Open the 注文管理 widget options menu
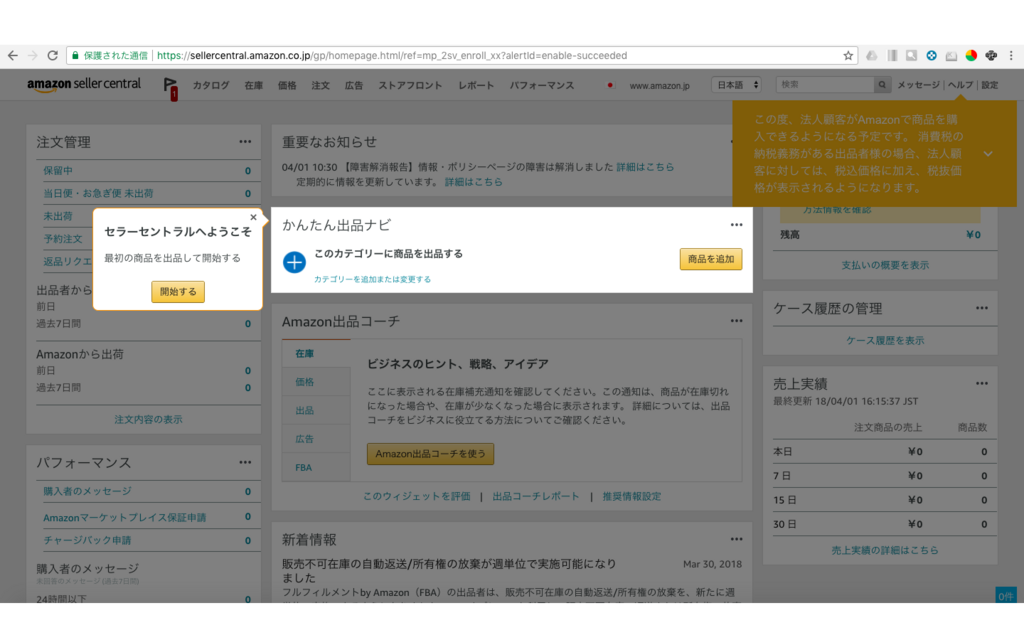 click(x=245, y=142)
